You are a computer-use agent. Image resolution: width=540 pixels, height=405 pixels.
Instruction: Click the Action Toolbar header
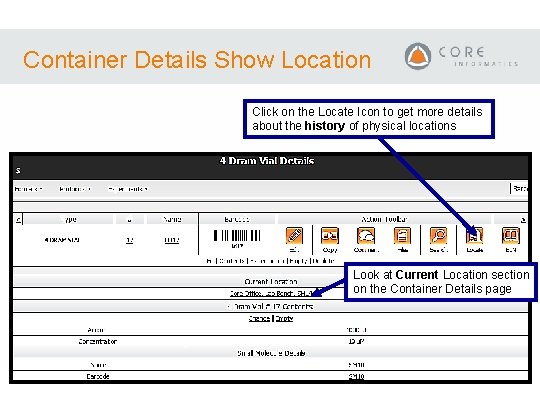tap(384, 219)
